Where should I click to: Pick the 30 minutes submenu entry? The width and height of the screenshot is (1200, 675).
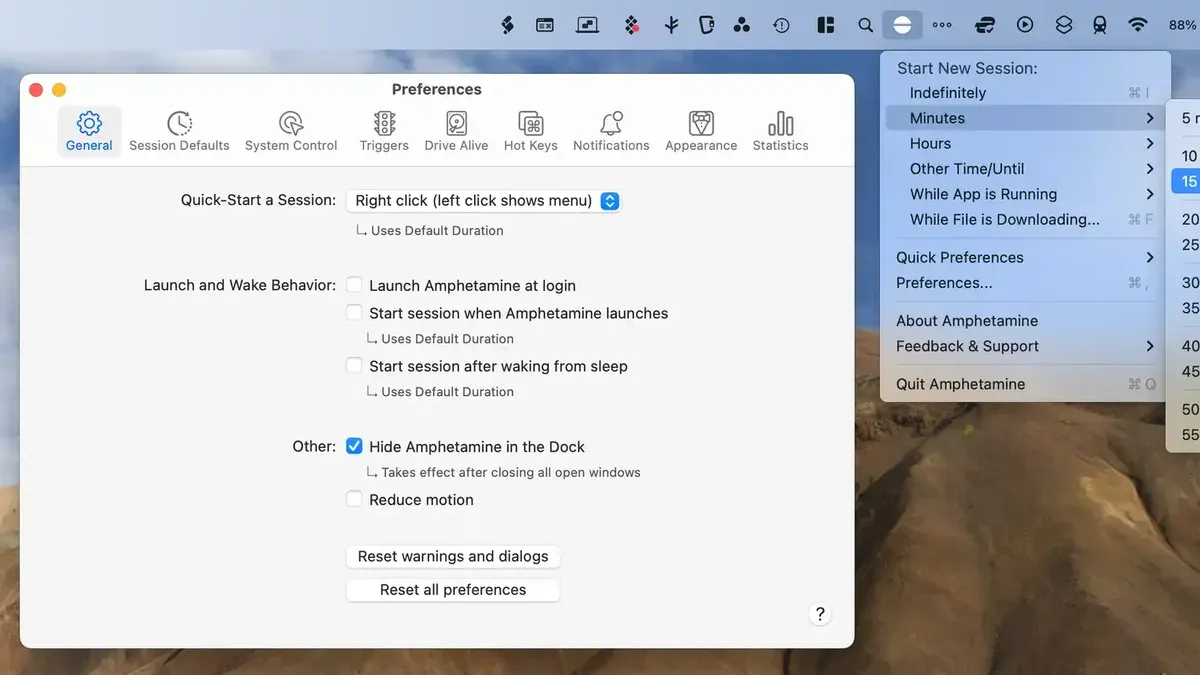coord(1185,283)
